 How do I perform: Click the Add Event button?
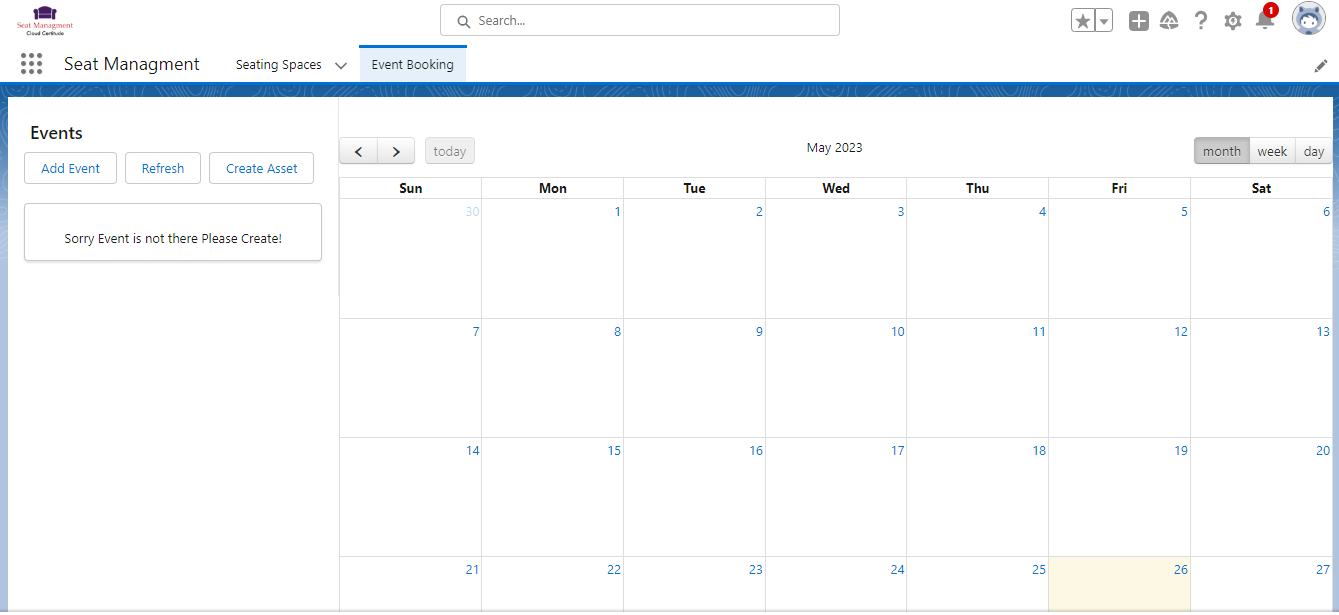[x=70, y=168]
